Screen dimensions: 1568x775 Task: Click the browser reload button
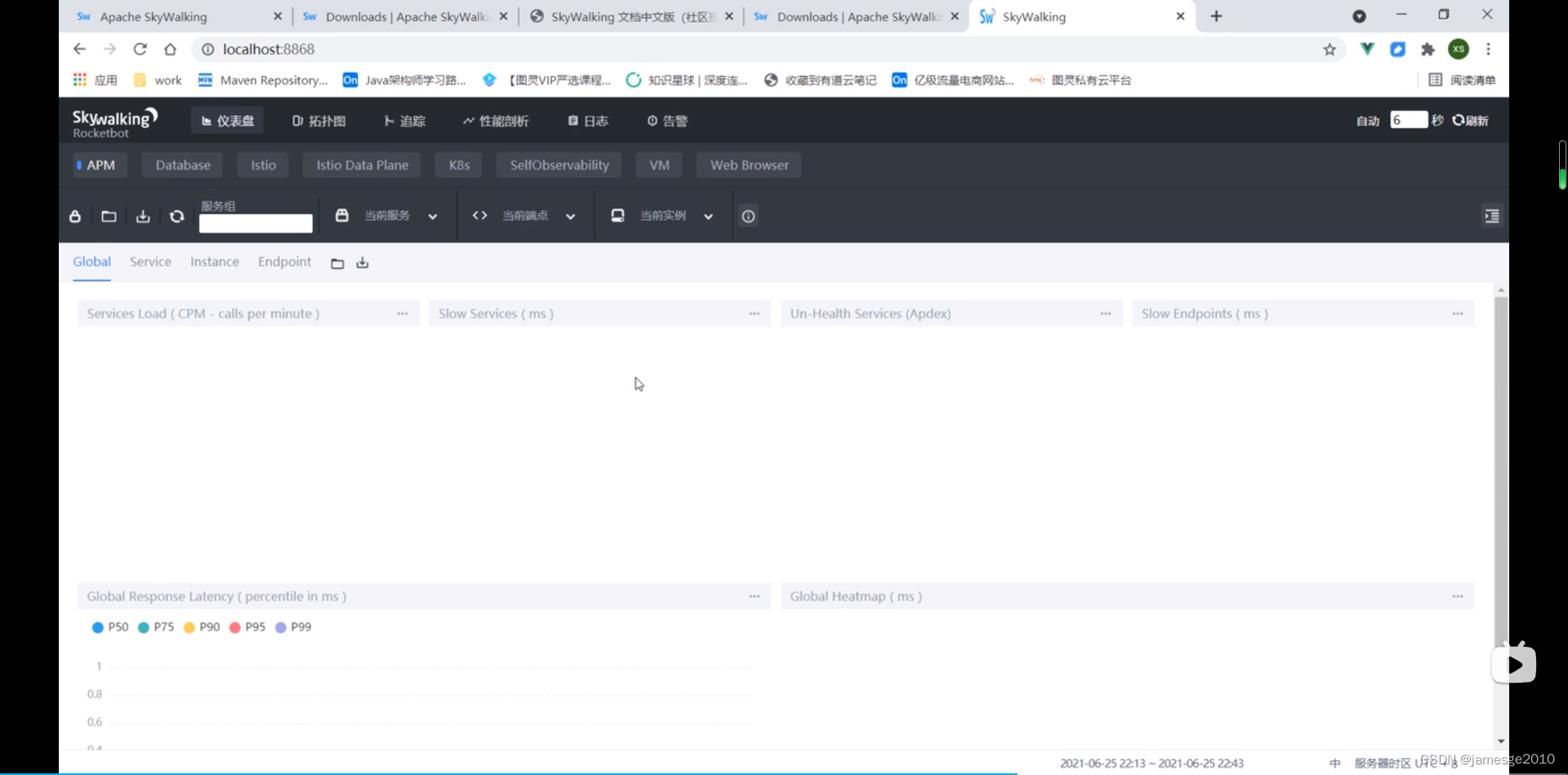click(x=140, y=49)
